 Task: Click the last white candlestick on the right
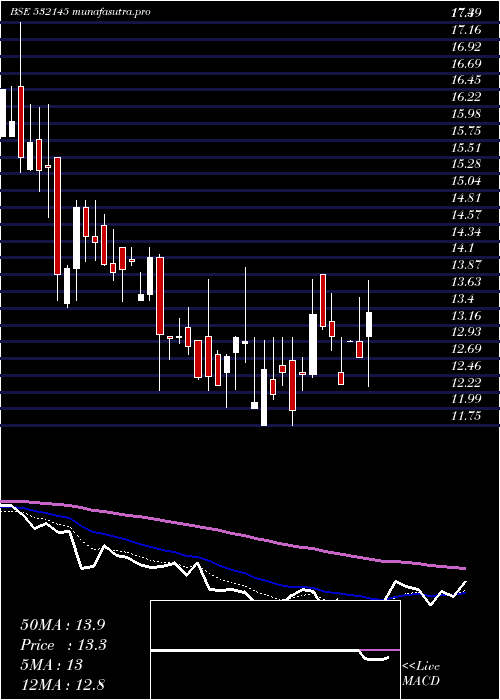click(x=369, y=324)
